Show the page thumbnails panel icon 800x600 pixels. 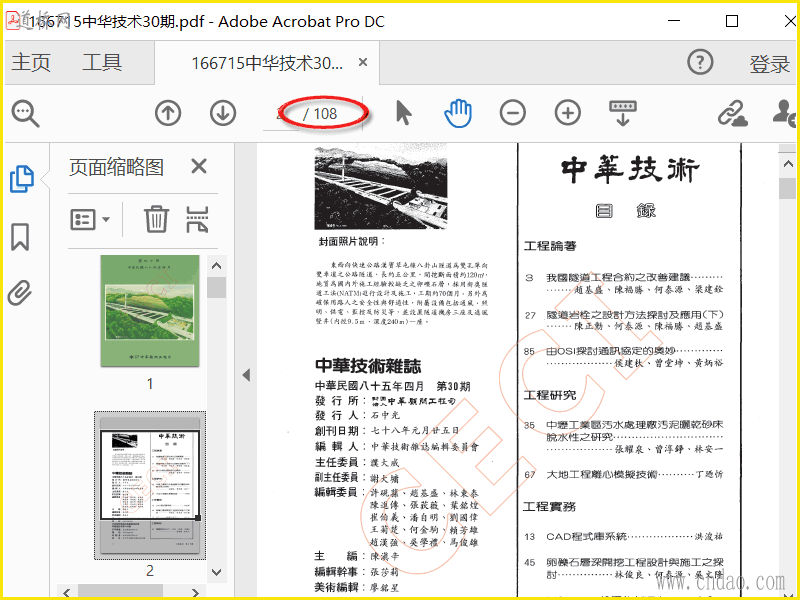22,179
